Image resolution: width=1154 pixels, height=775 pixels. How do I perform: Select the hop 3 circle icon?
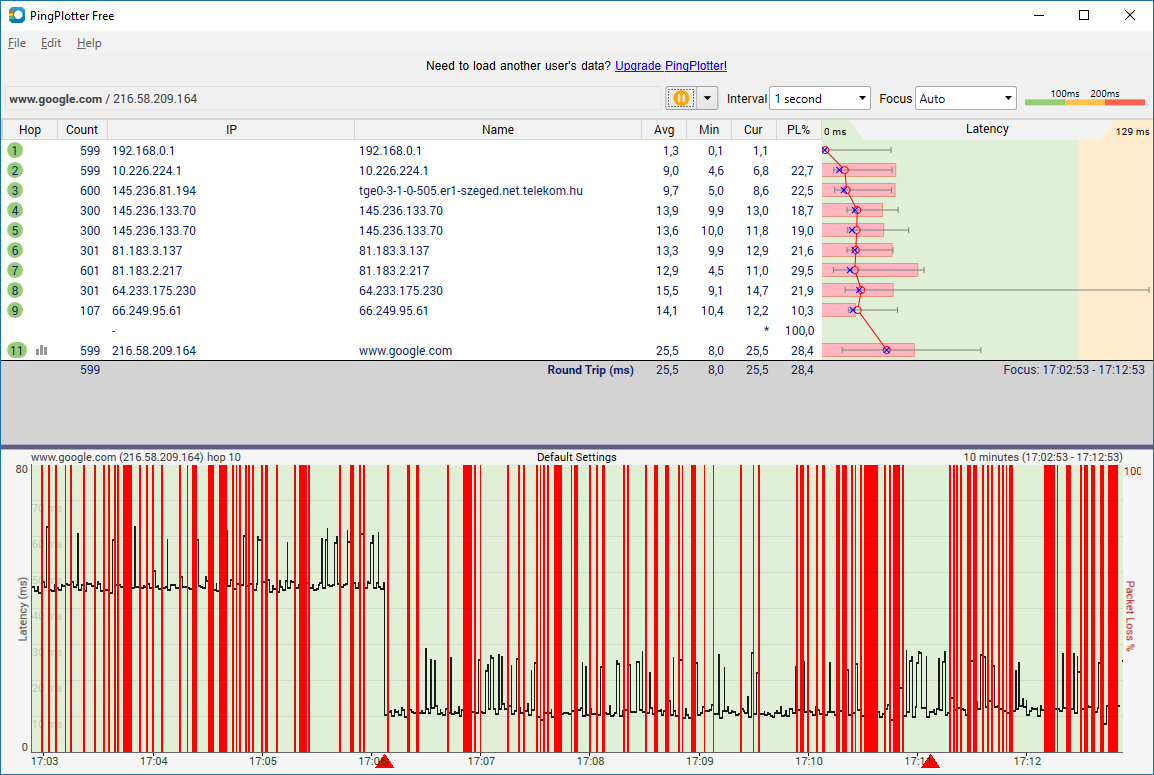15,190
